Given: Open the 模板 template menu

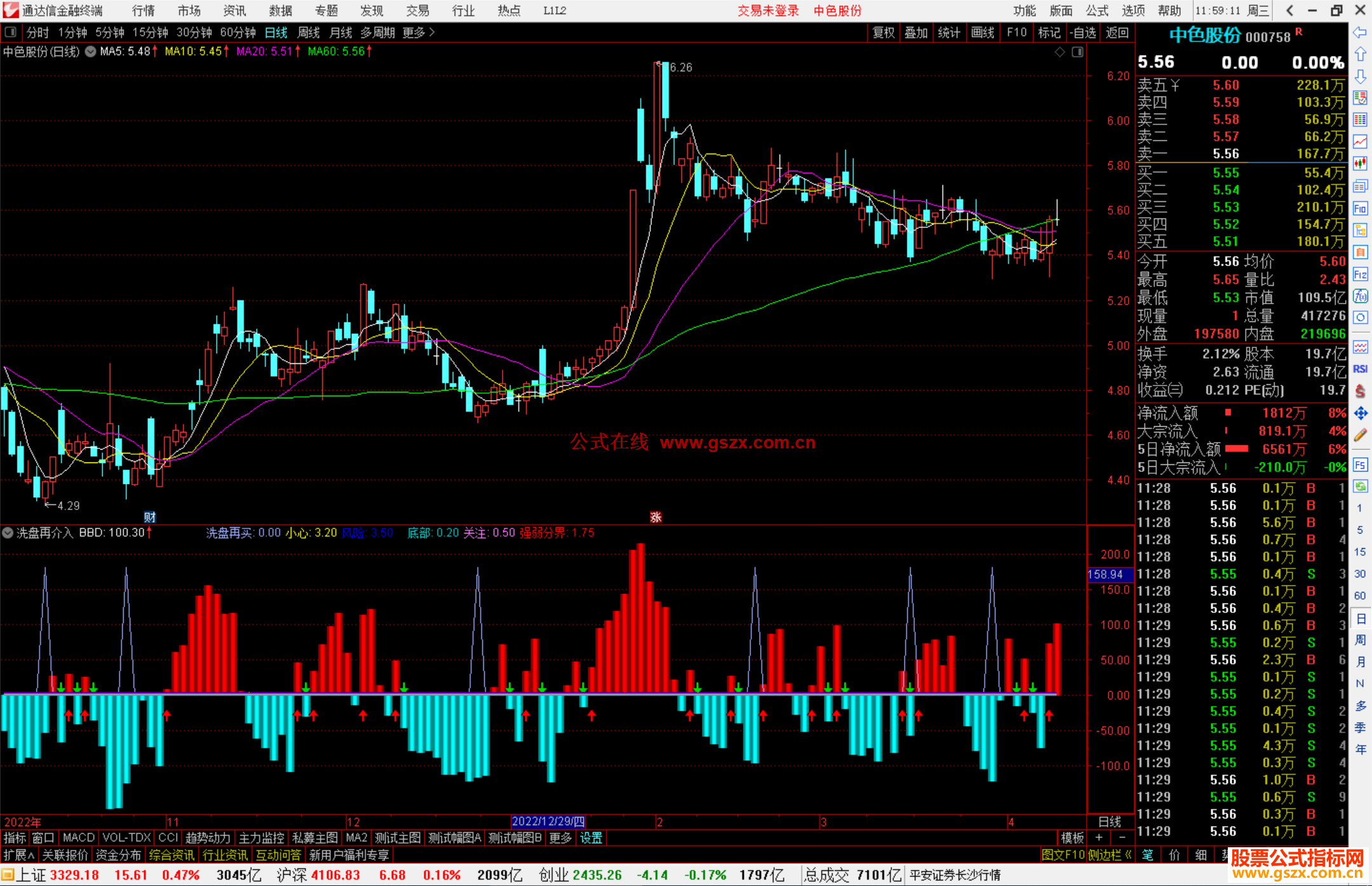Looking at the screenshot, I should click(1073, 838).
